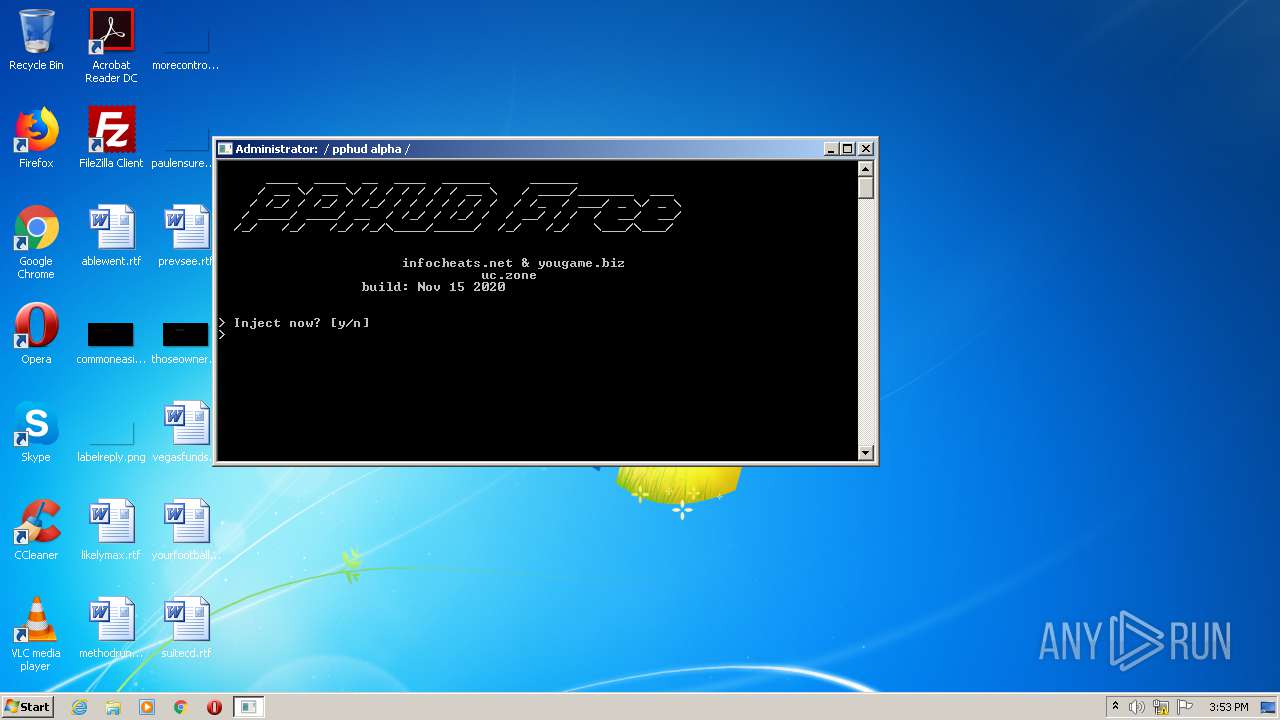Maximize the pphud alpha console window
The height and width of the screenshot is (720, 1280).
(848, 149)
